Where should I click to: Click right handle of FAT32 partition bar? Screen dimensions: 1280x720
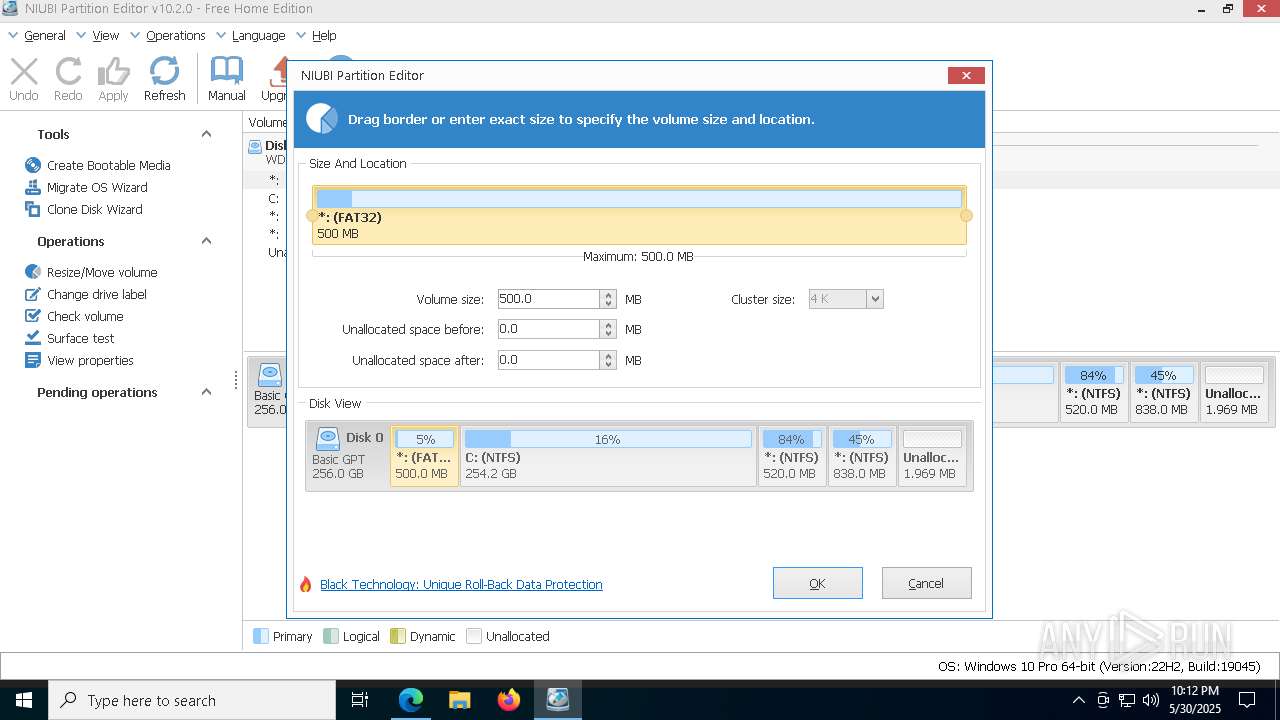pyautogui.click(x=966, y=216)
